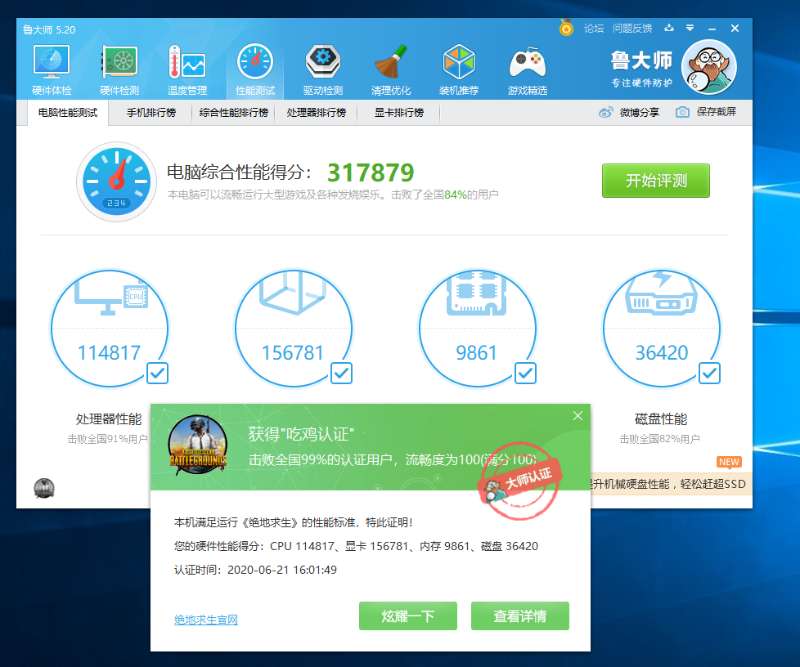This screenshot has width=800, height=667.
Task: Click the 炫耀一下 show-off button
Action: 406,616
